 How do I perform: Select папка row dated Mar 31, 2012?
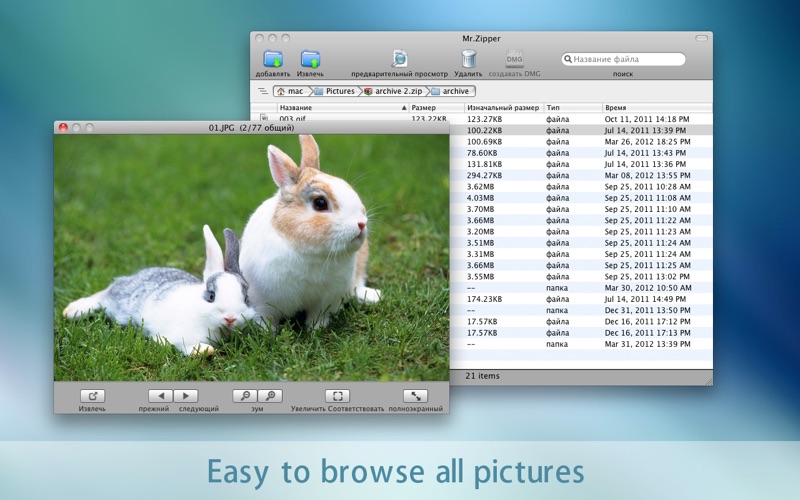(581, 343)
